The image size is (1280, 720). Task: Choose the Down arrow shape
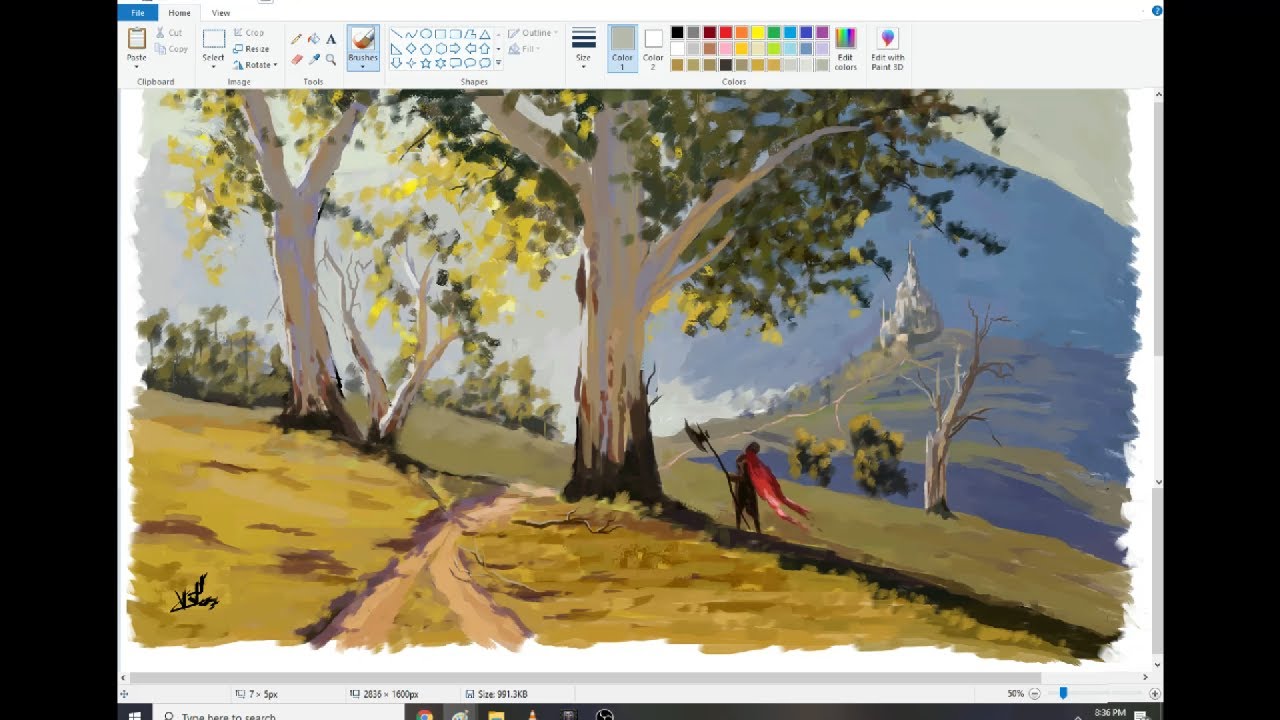(396, 63)
